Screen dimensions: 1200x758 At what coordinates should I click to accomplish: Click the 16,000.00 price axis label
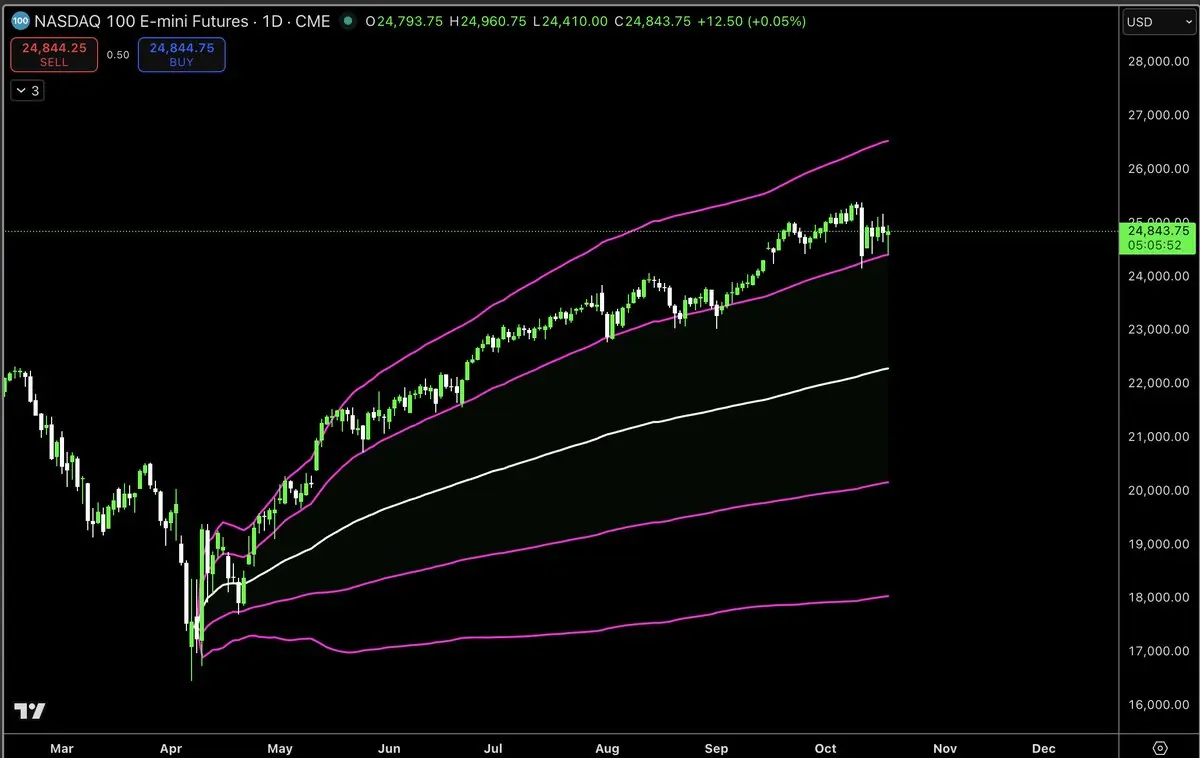1158,704
